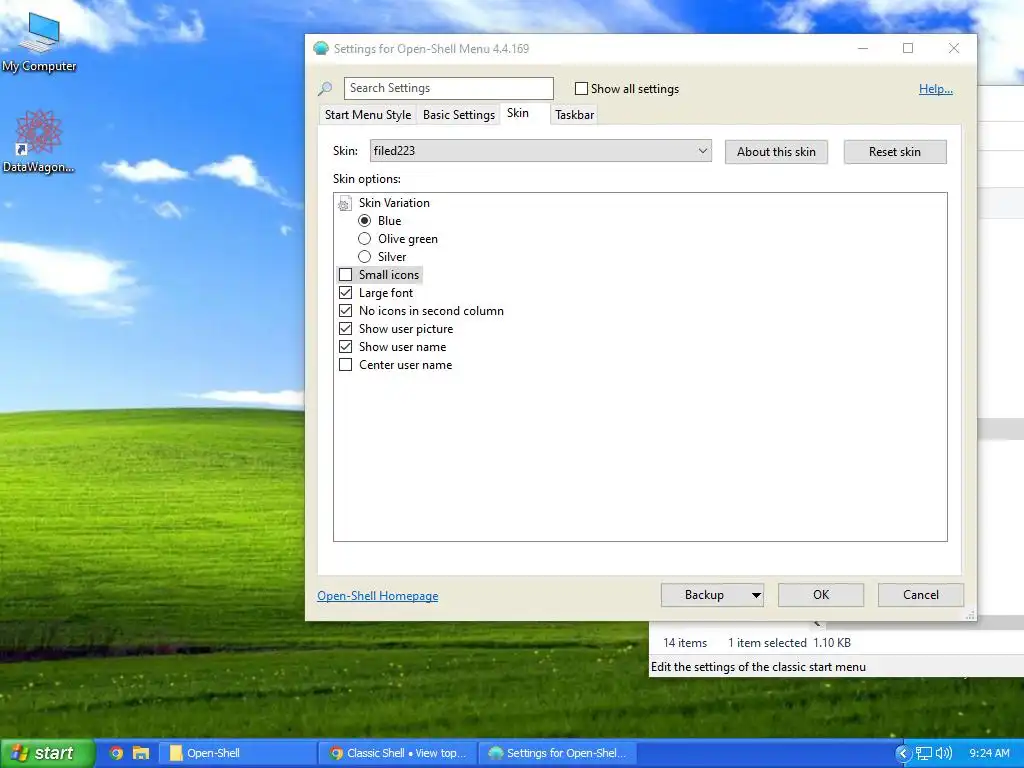Click '1 item selected 1.10 KB' status text
1024x768 pixels.
point(789,643)
